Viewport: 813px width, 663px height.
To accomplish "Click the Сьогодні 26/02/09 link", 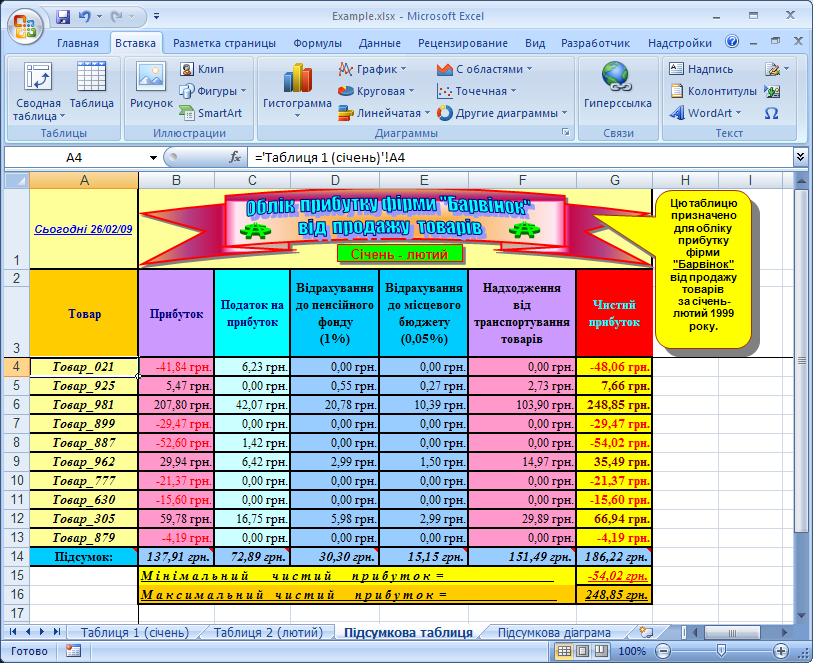I will tap(83, 229).
